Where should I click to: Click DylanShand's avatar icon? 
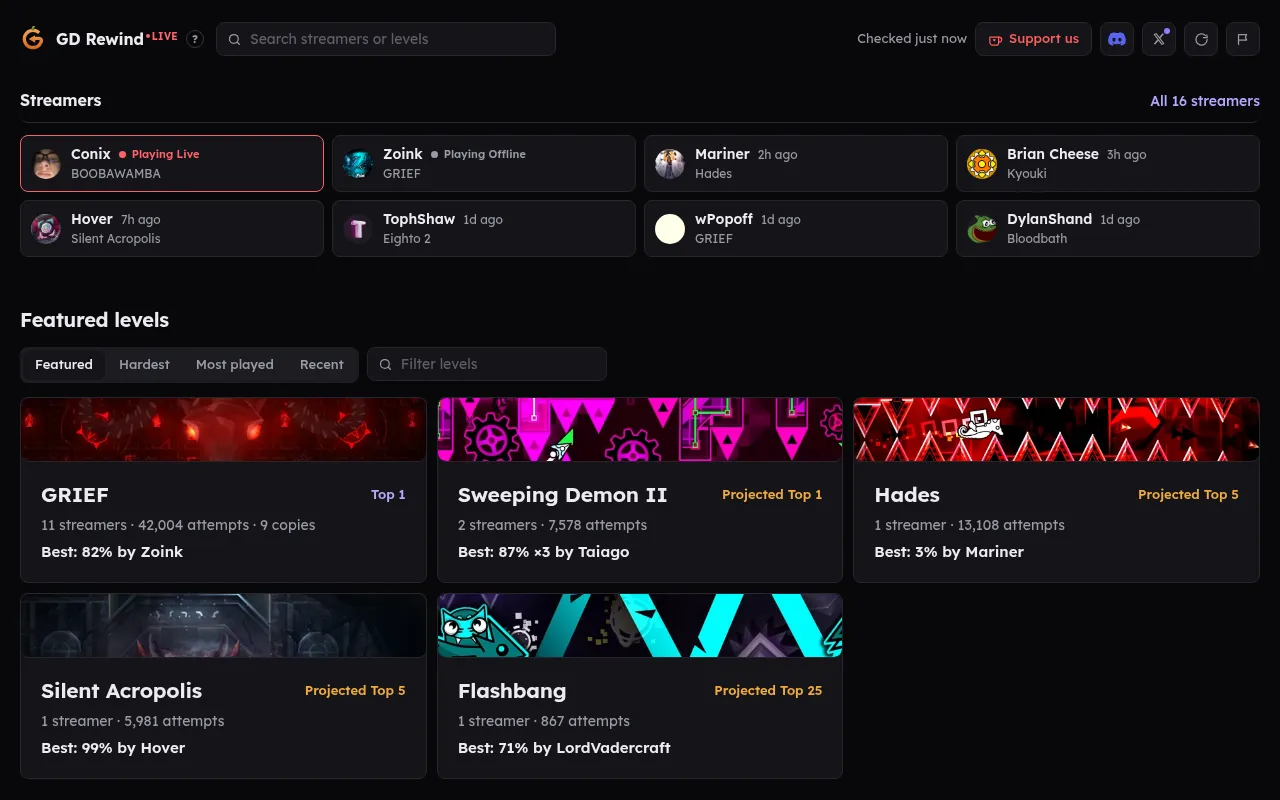[982, 229]
